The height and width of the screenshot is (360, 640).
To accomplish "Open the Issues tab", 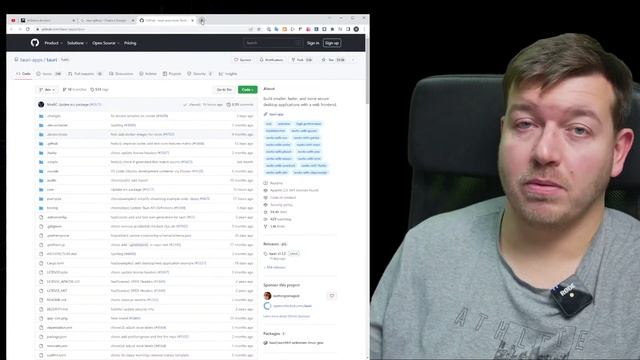I will click(49, 74).
